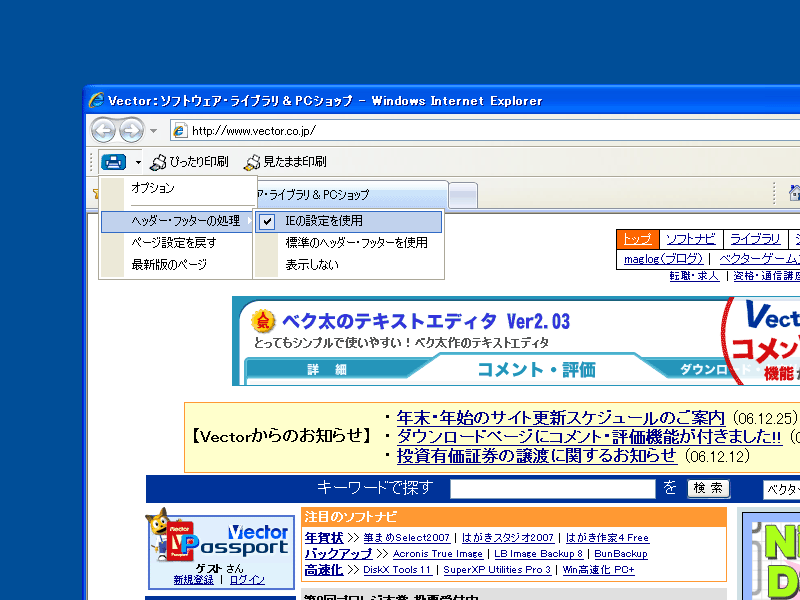Image resolution: width=800 pixels, height=600 pixels.
Task: Open the Acronis True Image link
Action: point(438,554)
